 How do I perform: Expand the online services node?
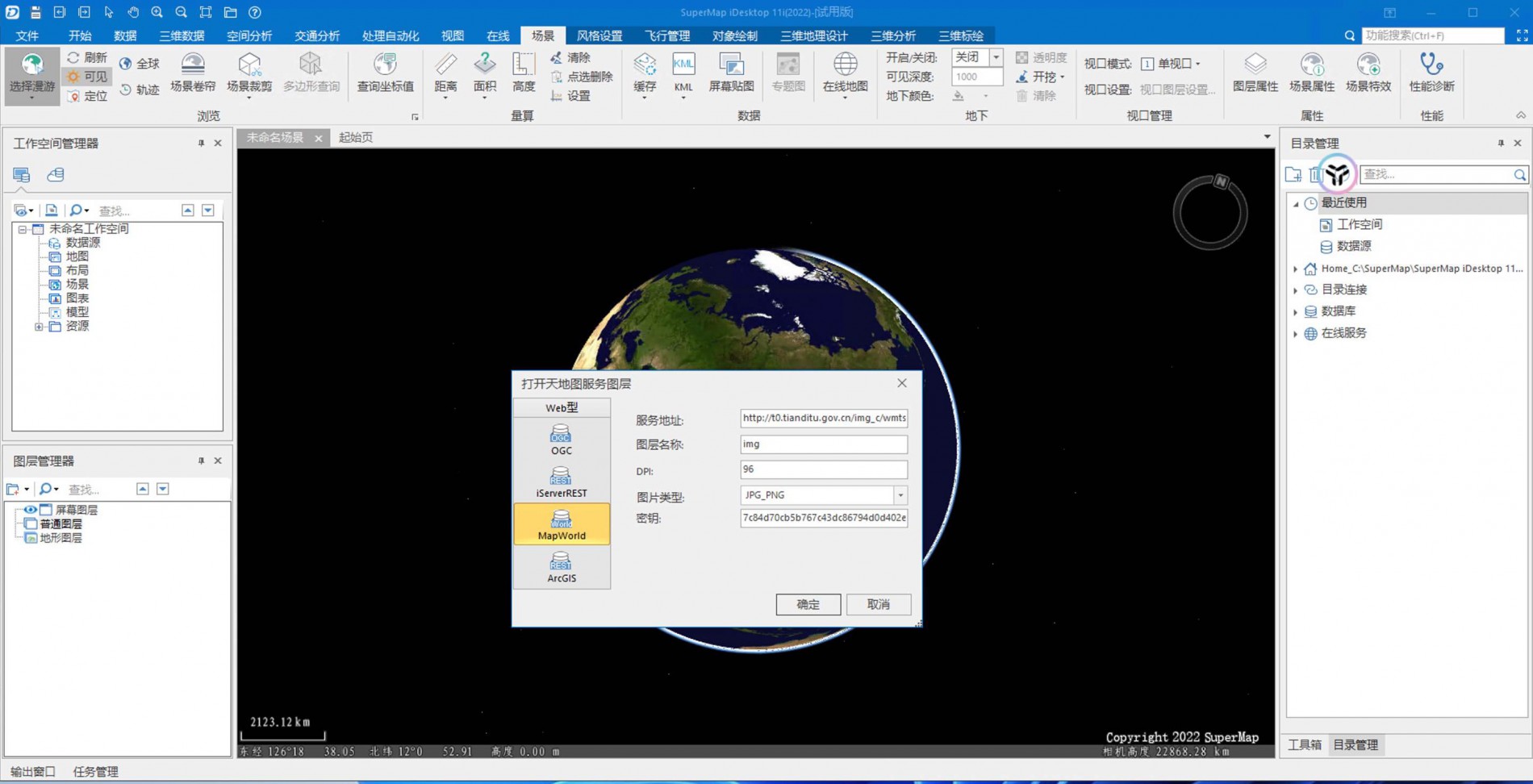coord(1296,333)
